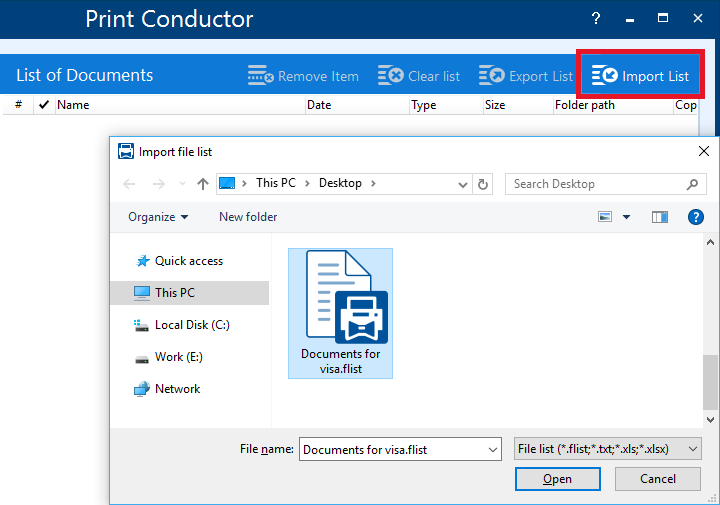
Task: Click the Remove Item toolbar icon
Action: pyautogui.click(x=261, y=76)
